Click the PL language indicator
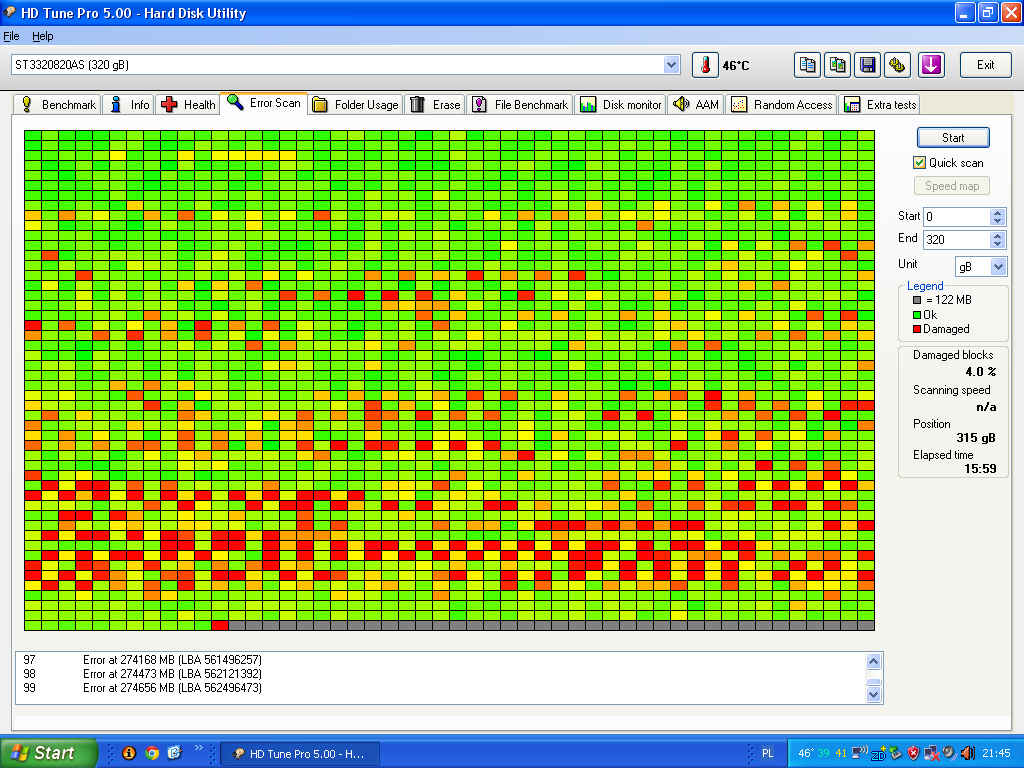The width and height of the screenshot is (1024, 768). click(x=767, y=754)
